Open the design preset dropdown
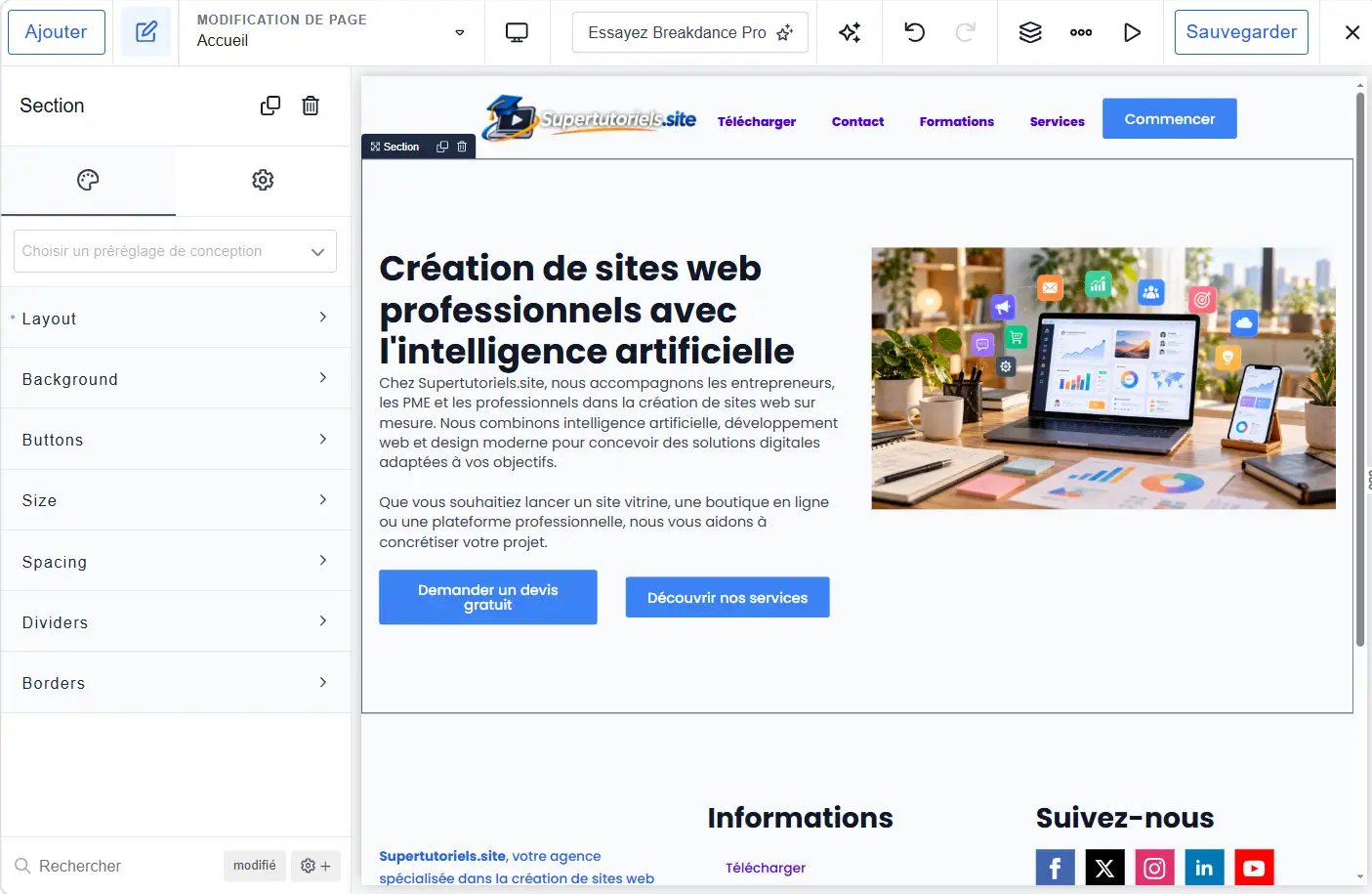Image resolution: width=1372 pixels, height=894 pixels. [175, 251]
